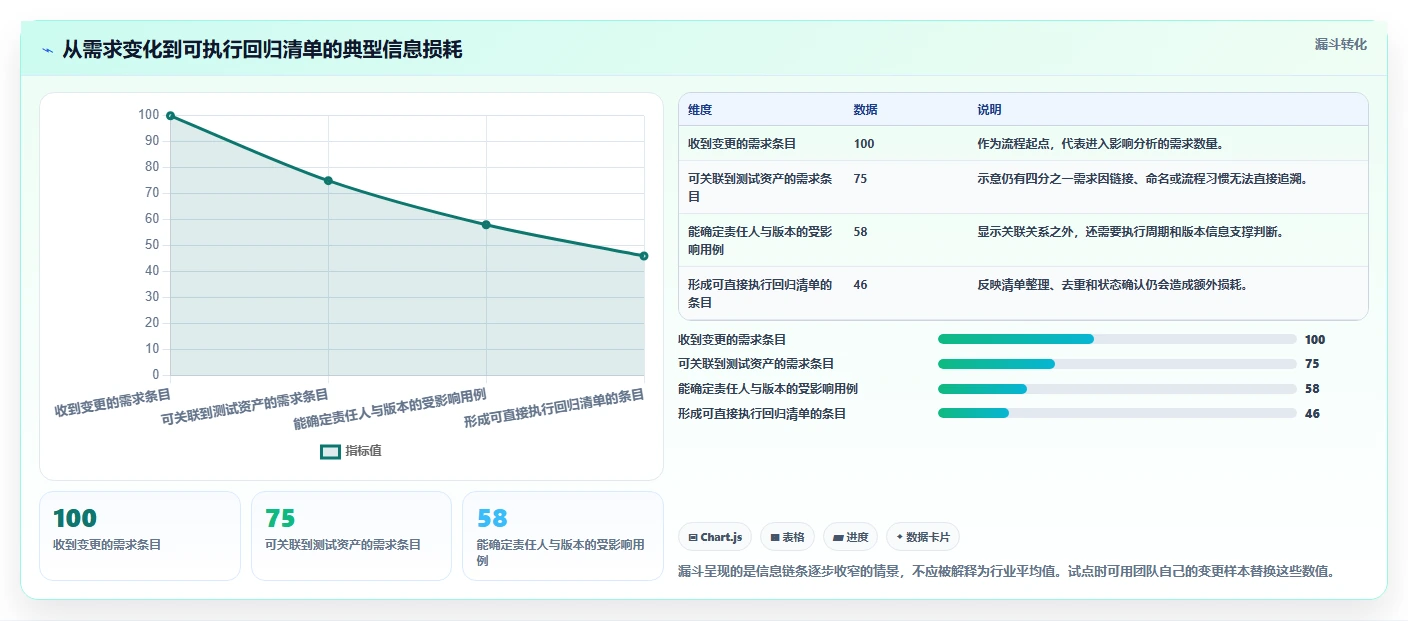Click y-axis label 50

[151, 245]
